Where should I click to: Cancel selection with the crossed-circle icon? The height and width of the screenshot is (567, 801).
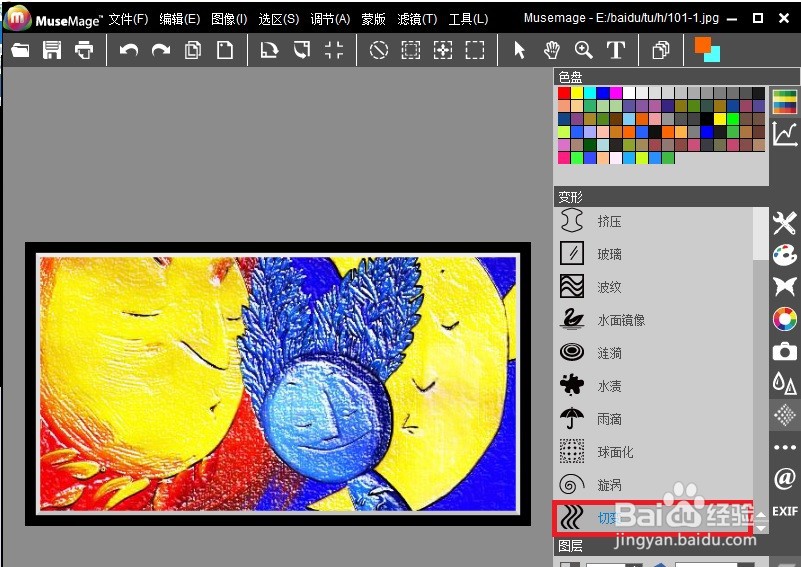pyautogui.click(x=379, y=50)
